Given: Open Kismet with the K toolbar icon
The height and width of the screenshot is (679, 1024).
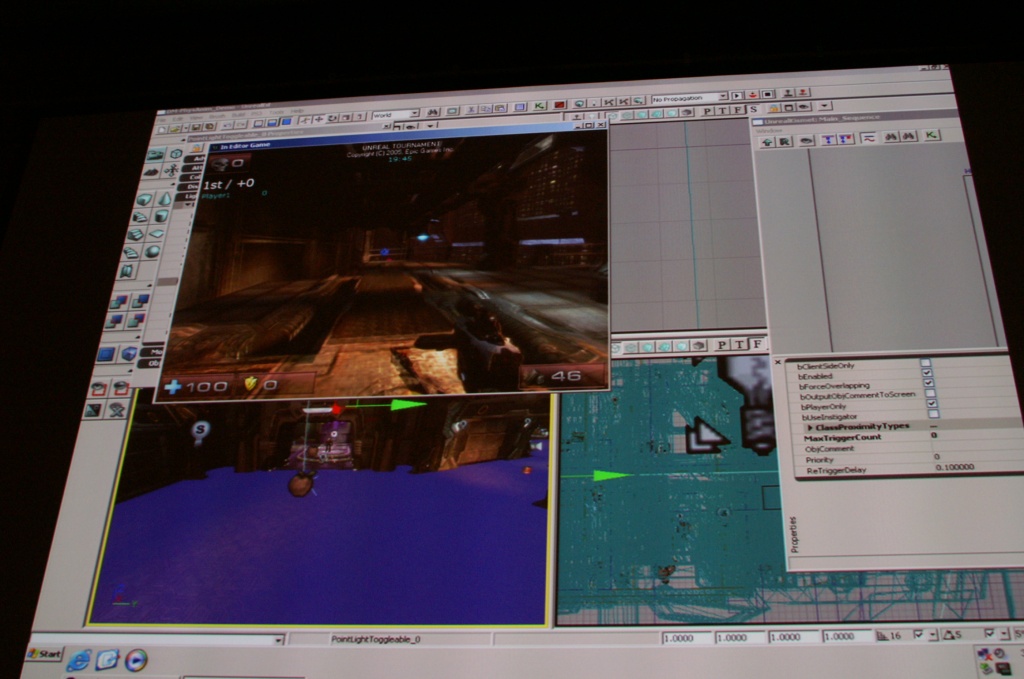Looking at the screenshot, I should point(539,104).
